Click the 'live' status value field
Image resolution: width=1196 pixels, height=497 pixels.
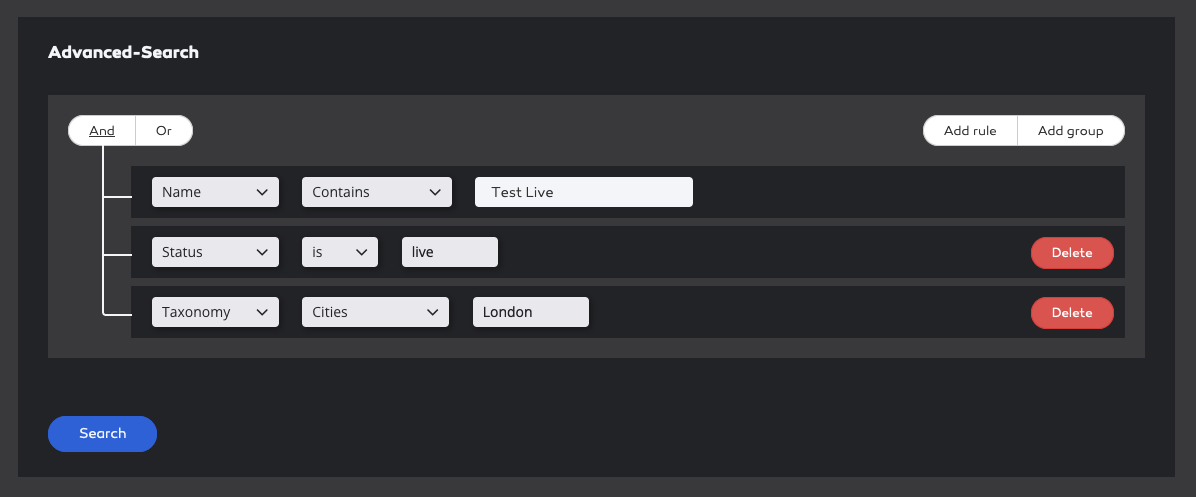coord(450,252)
